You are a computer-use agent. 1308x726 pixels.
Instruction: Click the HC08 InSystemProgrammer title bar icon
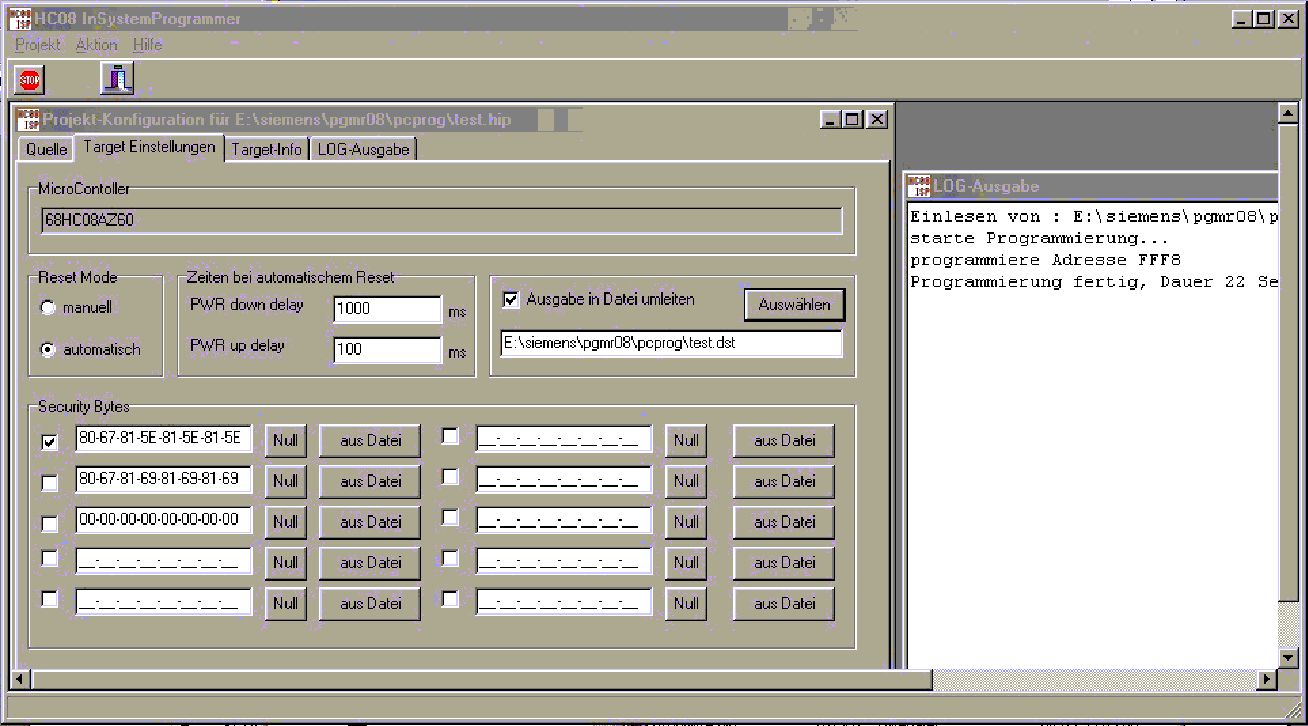pos(20,18)
